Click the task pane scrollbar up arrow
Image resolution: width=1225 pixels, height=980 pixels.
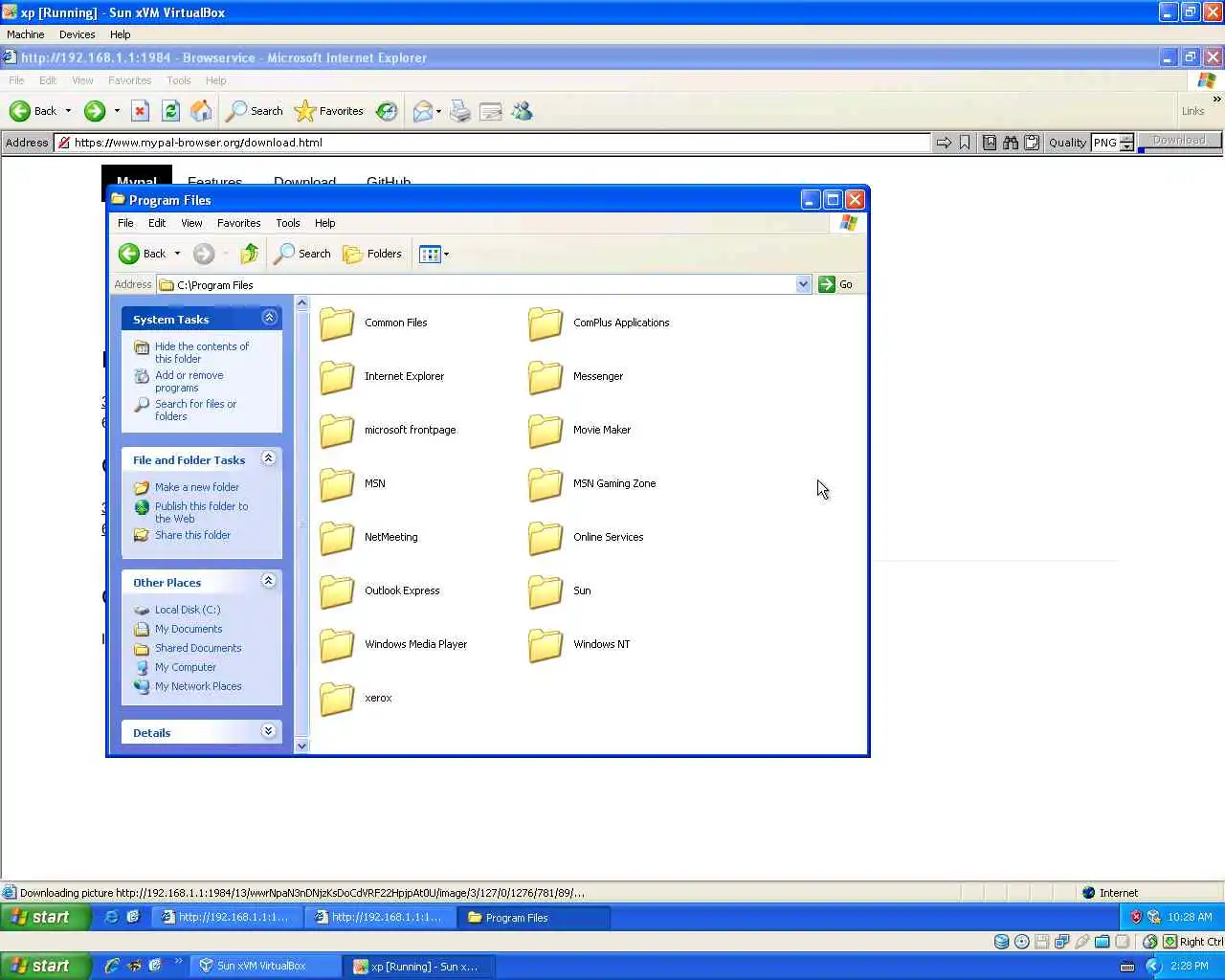pos(302,303)
